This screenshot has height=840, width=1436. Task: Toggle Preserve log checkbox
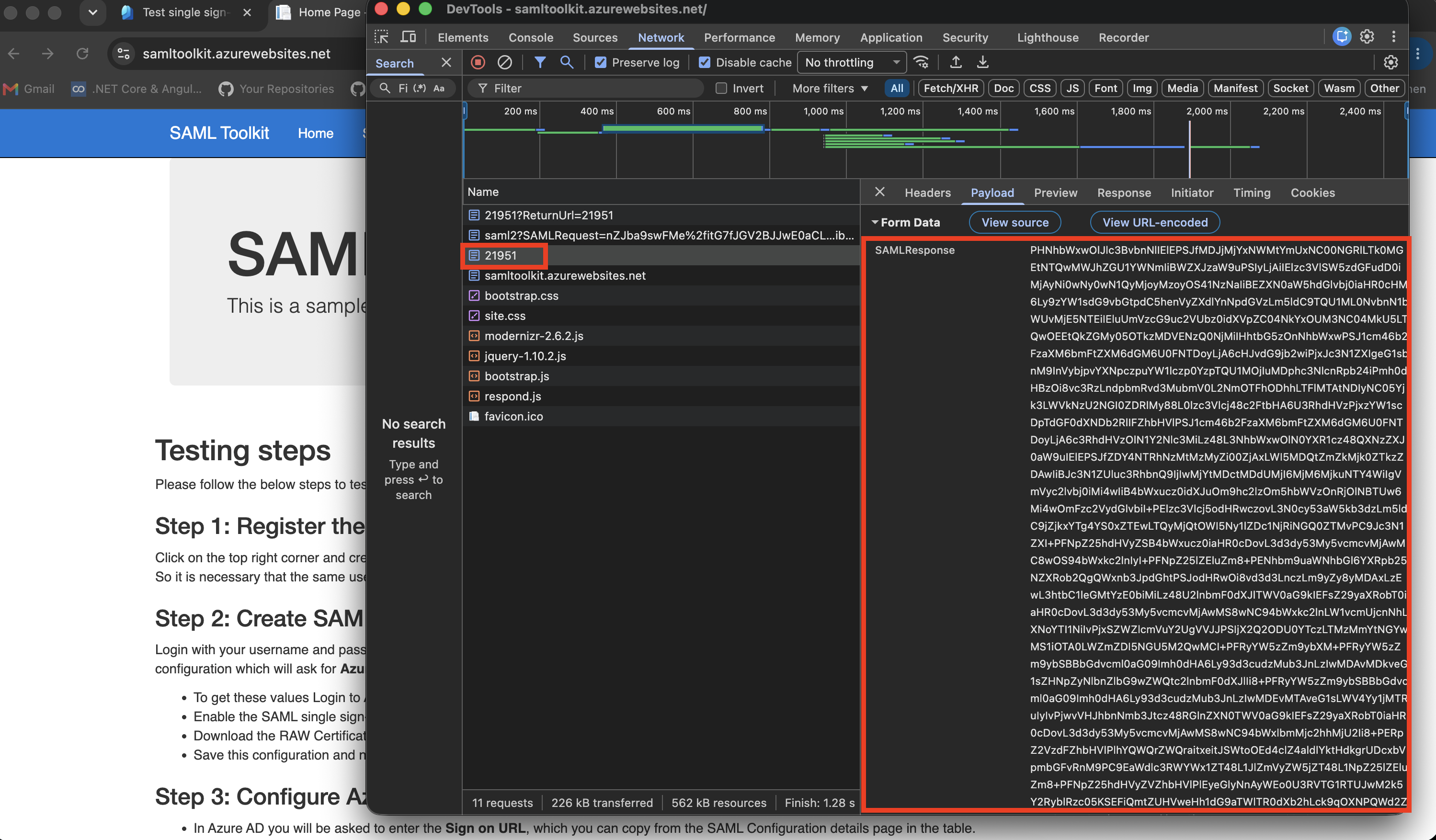(x=600, y=63)
